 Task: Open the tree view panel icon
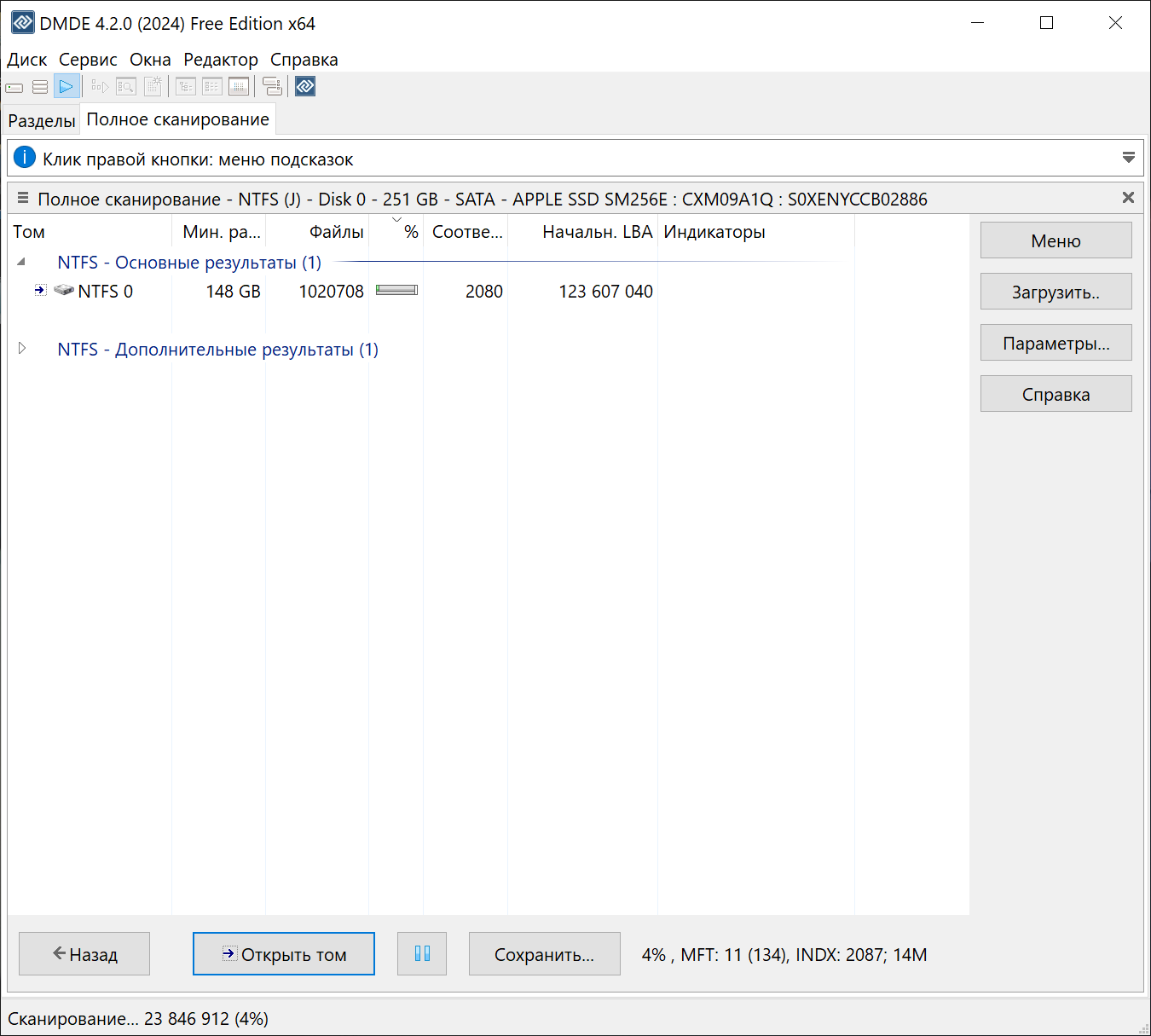click(186, 87)
